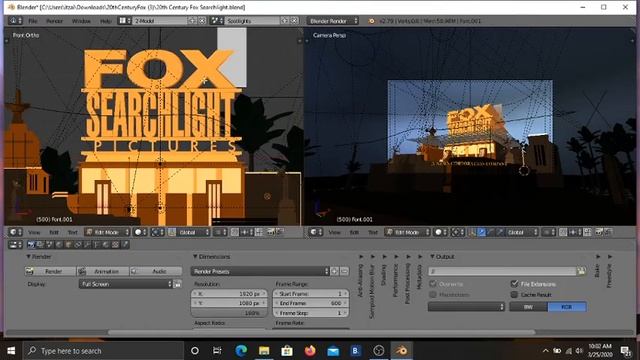Open Text menu in right viewport header
The image size is (640, 360).
point(373,232)
